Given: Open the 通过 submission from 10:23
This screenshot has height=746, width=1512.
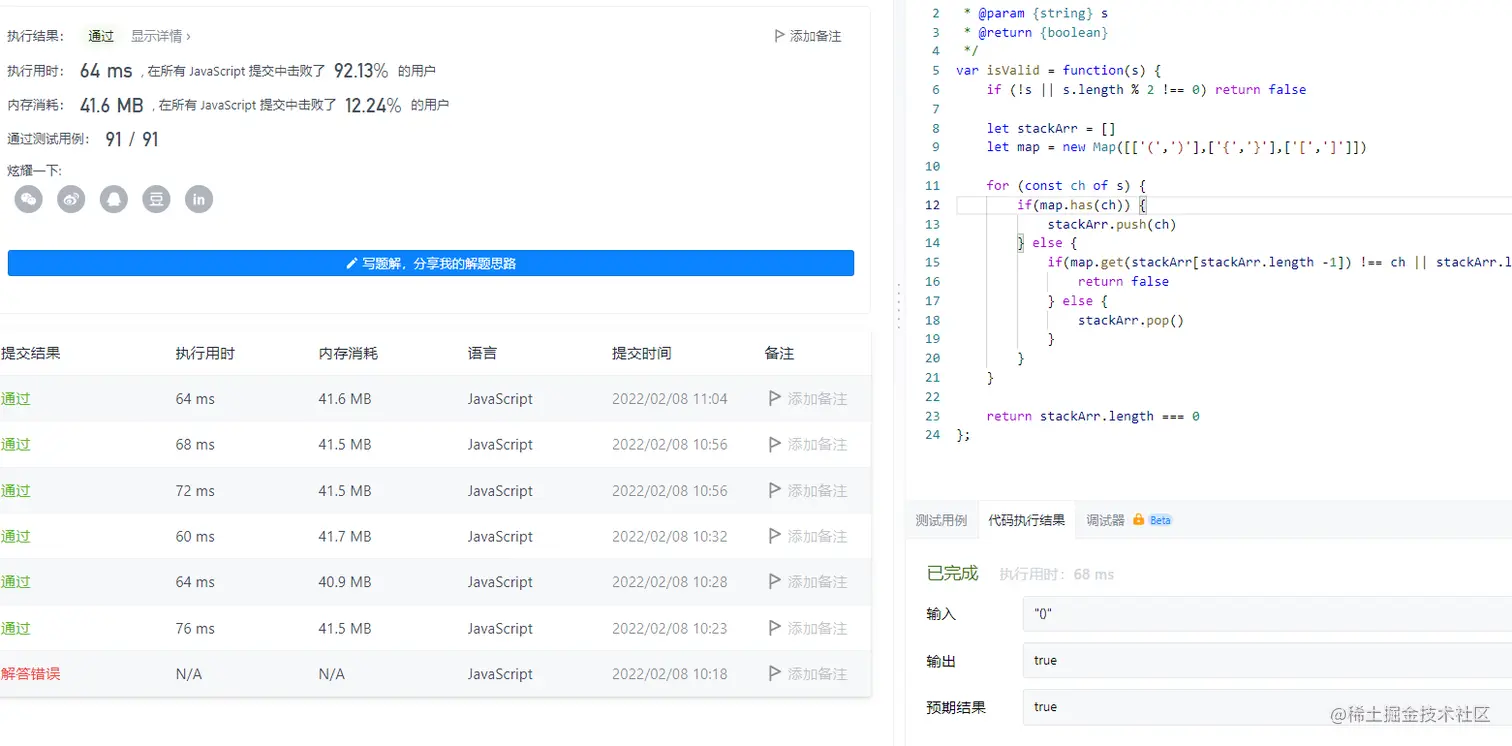Looking at the screenshot, I should pyautogui.click(x=16, y=629).
